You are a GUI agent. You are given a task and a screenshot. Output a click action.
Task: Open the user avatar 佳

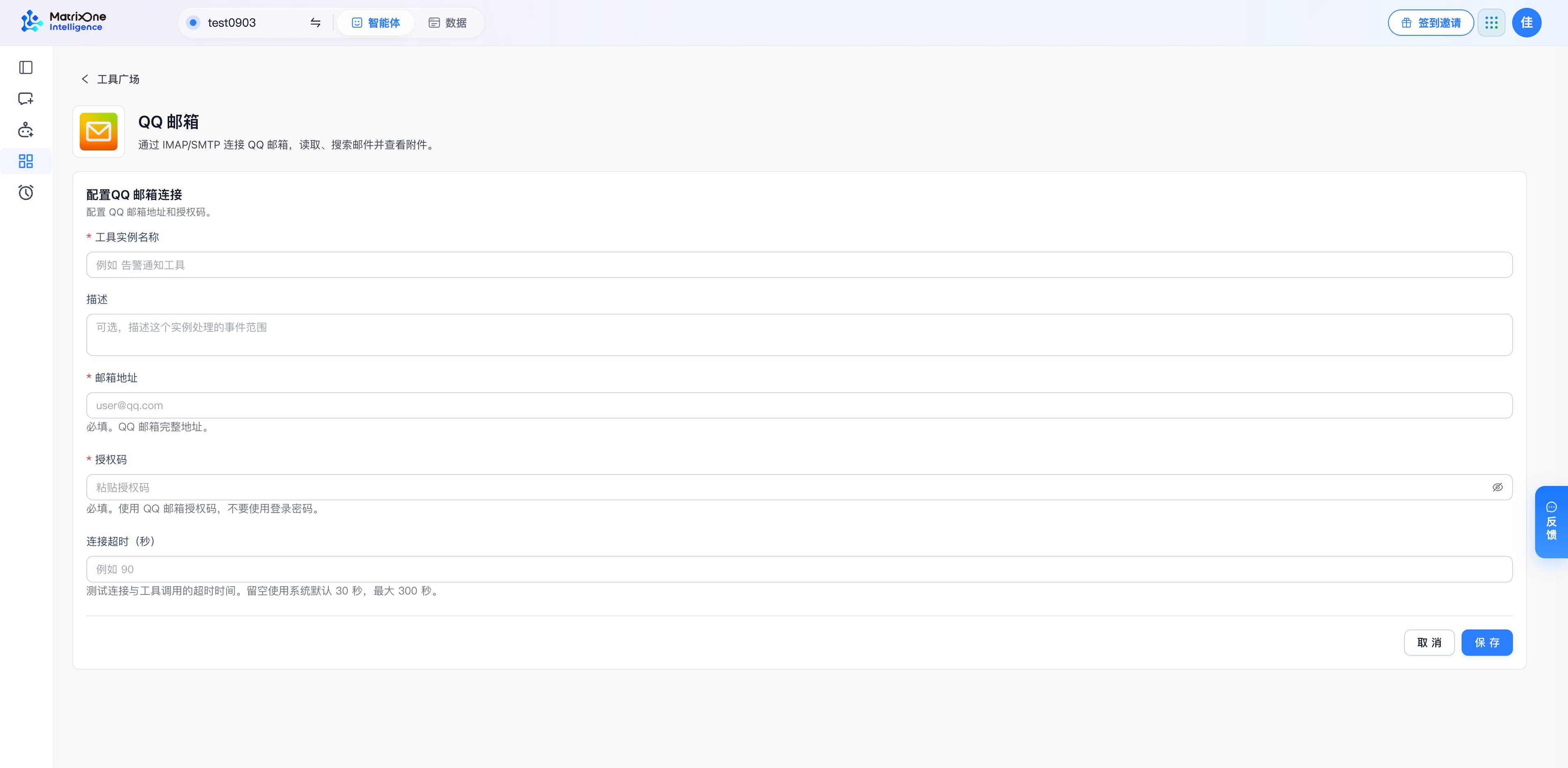(x=1526, y=23)
